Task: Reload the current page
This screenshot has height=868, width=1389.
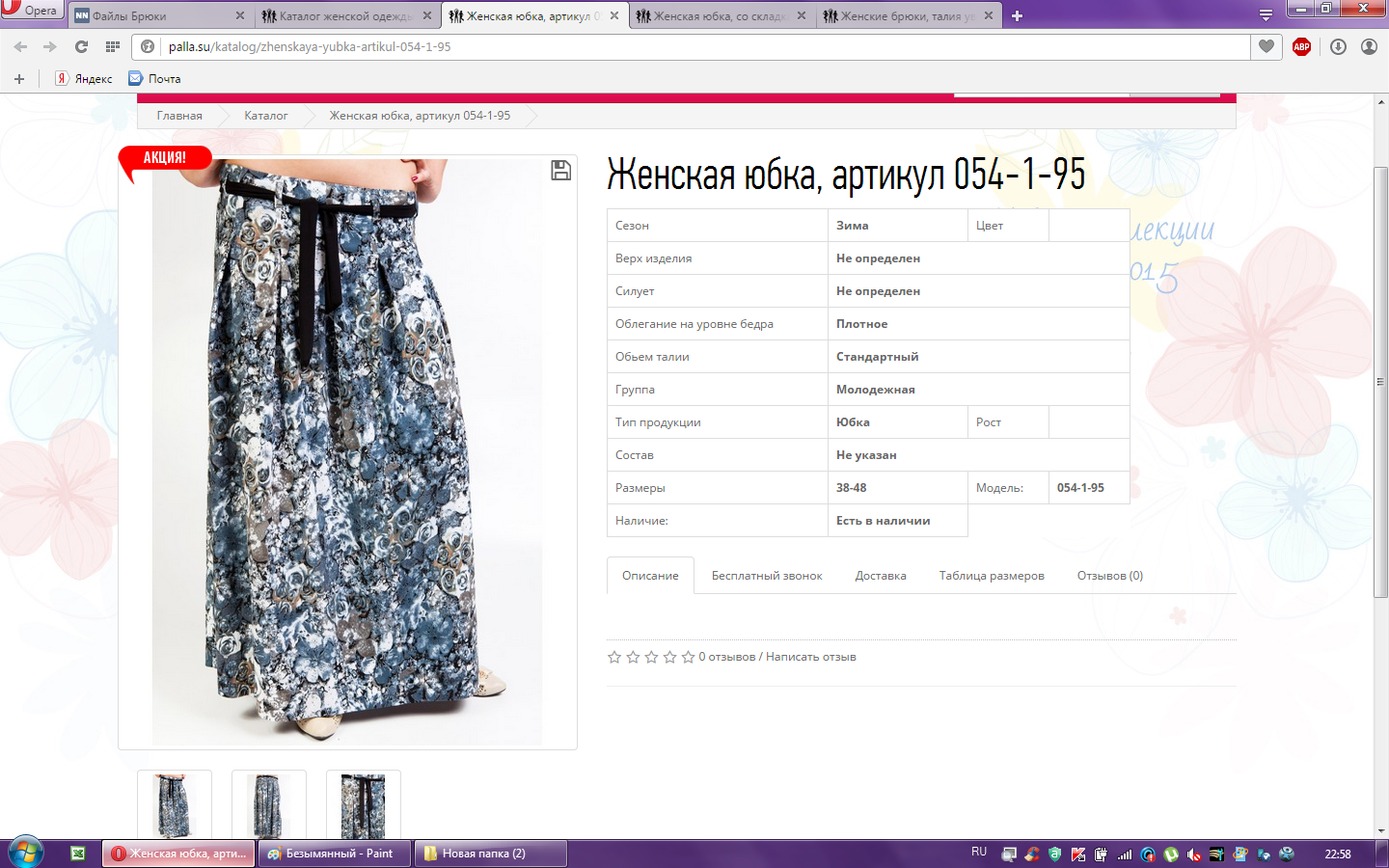Action: [x=81, y=46]
